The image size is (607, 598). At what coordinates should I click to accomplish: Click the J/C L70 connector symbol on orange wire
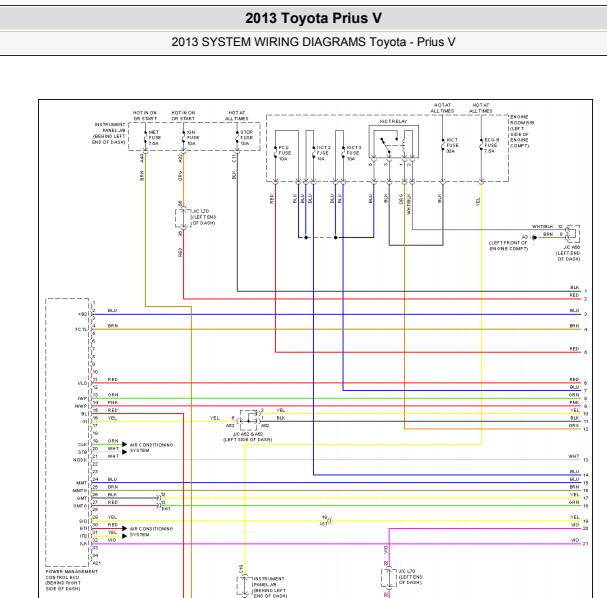tap(183, 218)
